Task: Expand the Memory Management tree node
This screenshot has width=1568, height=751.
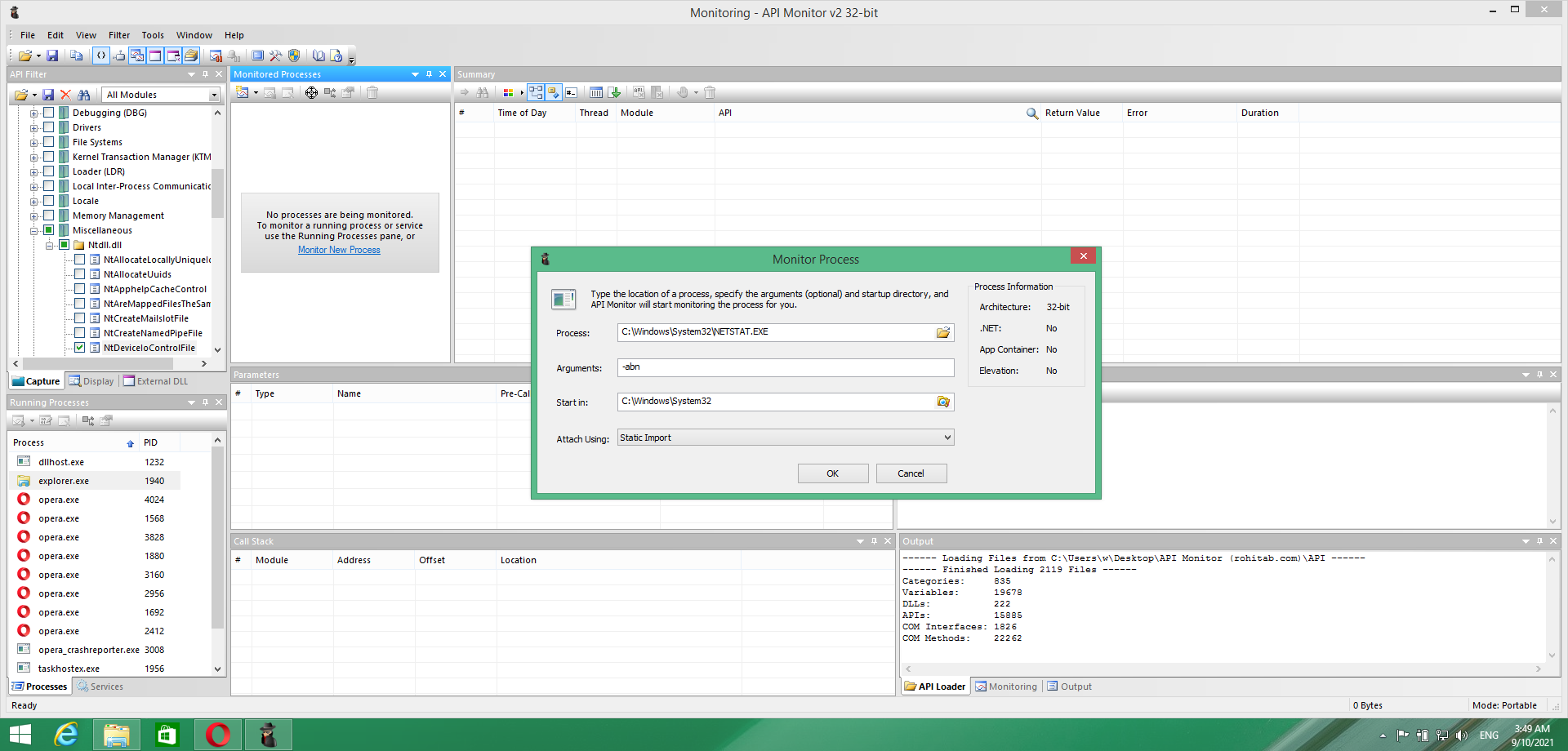Action: 33,216
